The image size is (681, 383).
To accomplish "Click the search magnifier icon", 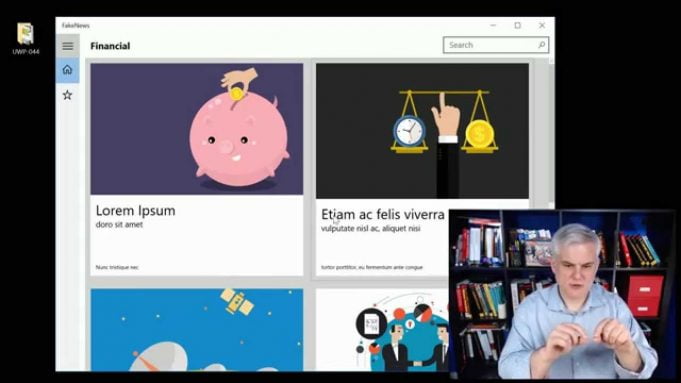I will click(542, 45).
